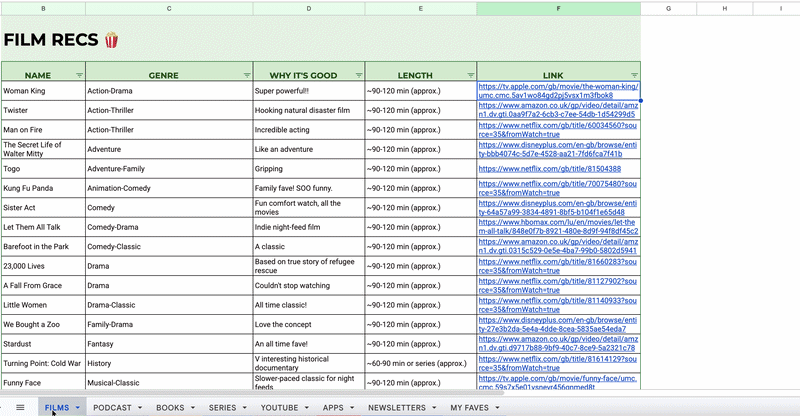Switch to the SERIES sheet tab
800x416 pixels.
click(x=222, y=408)
